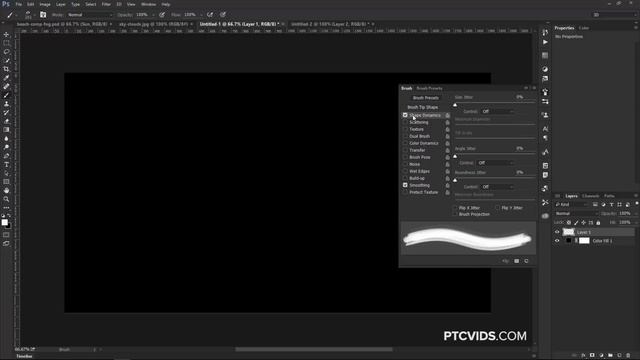Select the Healing Brush tool
This screenshot has width=640, height=360.
(6, 86)
